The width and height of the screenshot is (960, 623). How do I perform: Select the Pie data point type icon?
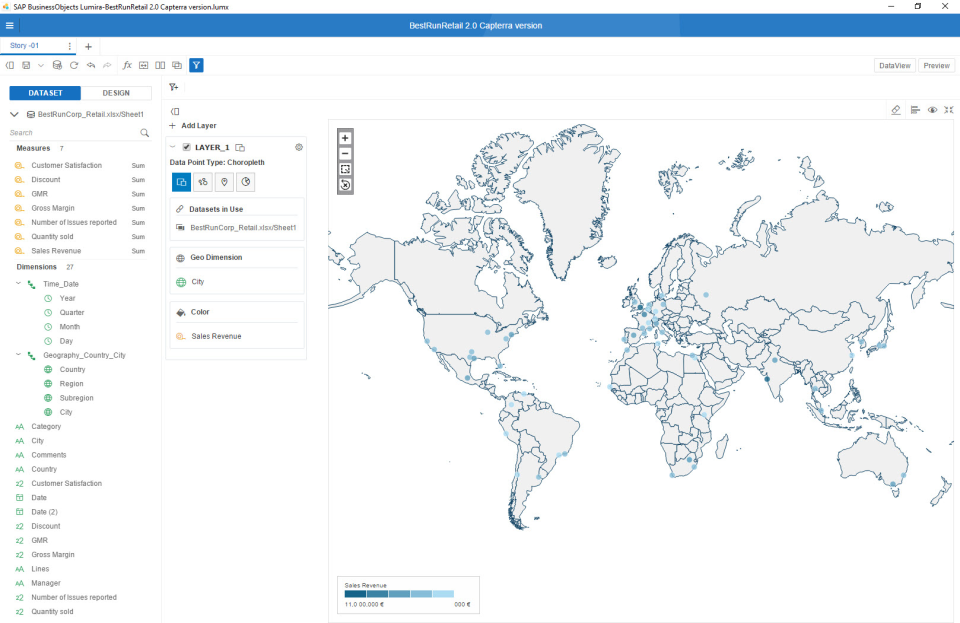tap(246, 182)
